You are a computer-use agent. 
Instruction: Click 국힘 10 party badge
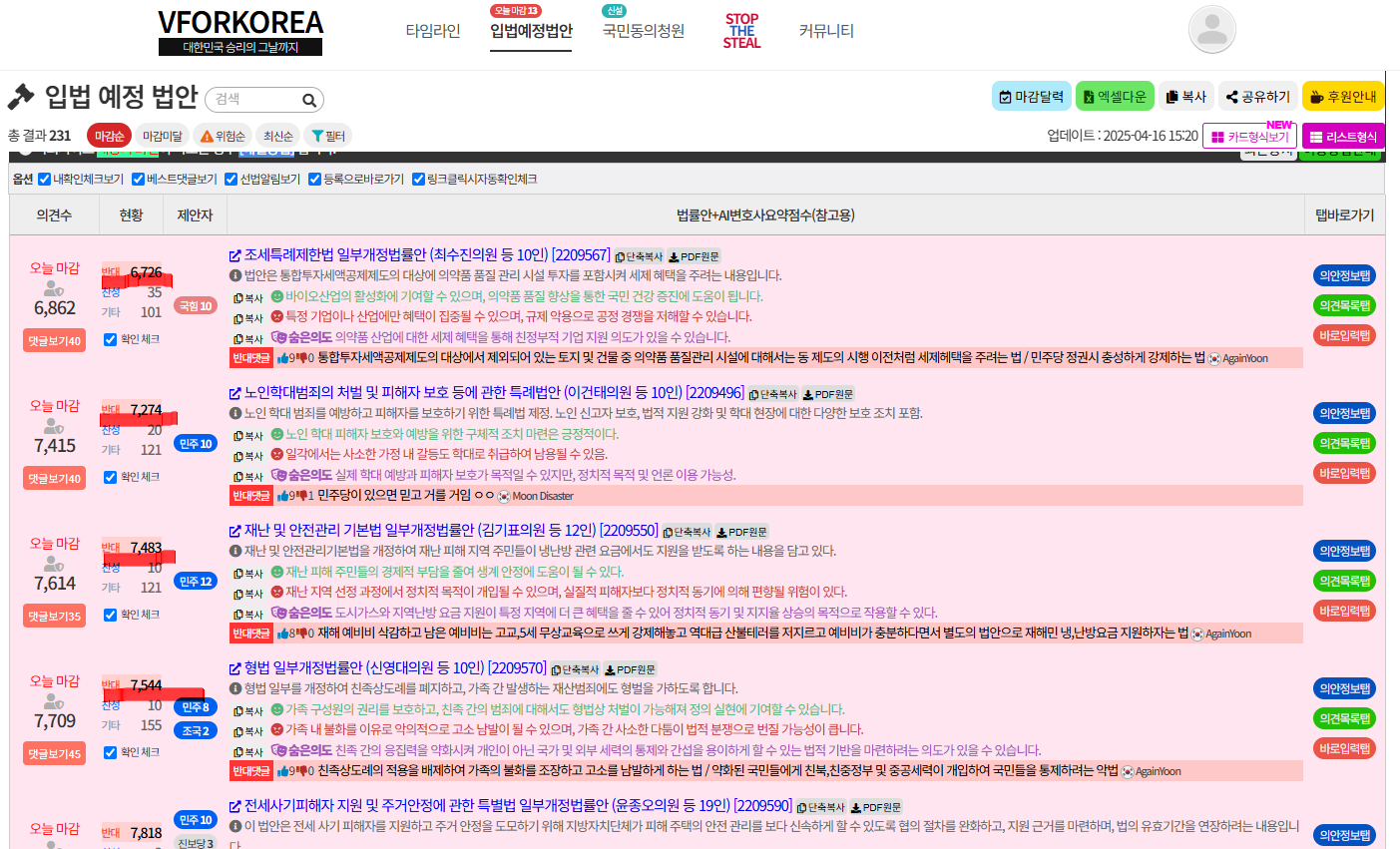pyautogui.click(x=195, y=306)
